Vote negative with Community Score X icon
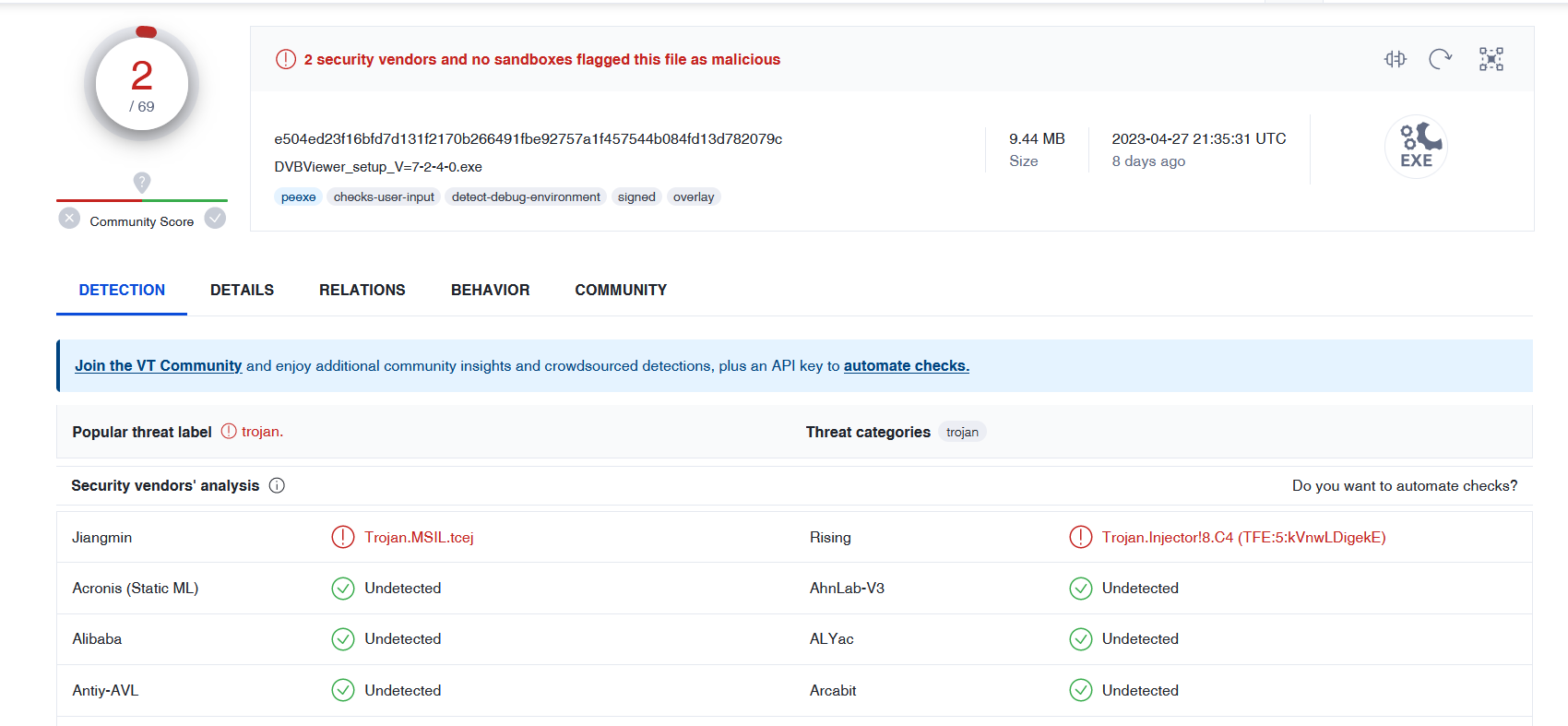1568x726 pixels. click(69, 218)
